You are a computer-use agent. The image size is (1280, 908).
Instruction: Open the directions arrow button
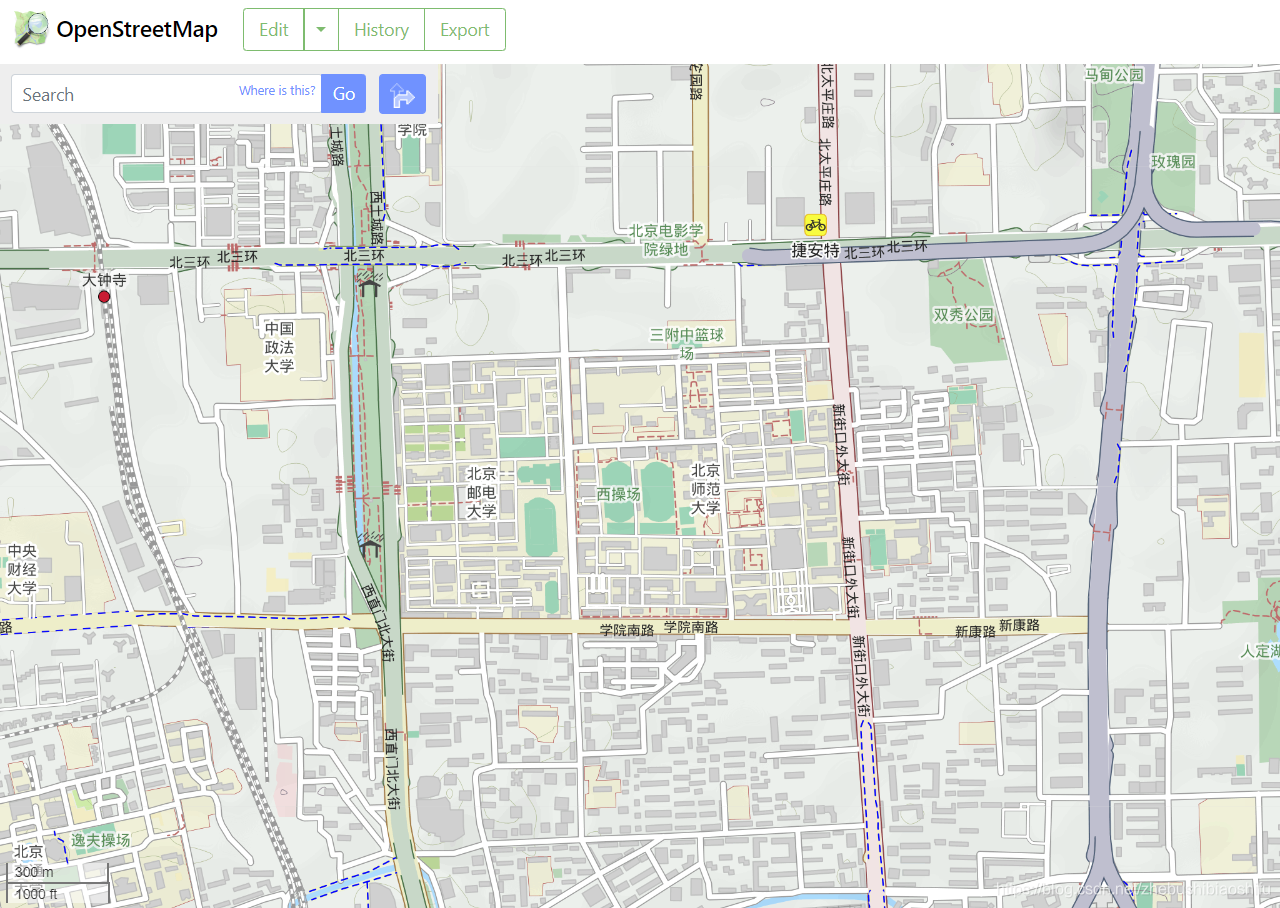[x=402, y=94]
